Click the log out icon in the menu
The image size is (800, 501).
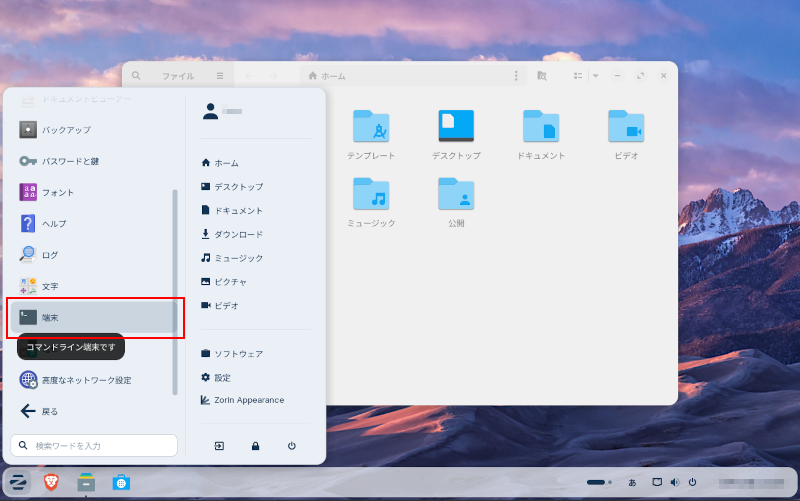pos(219,446)
